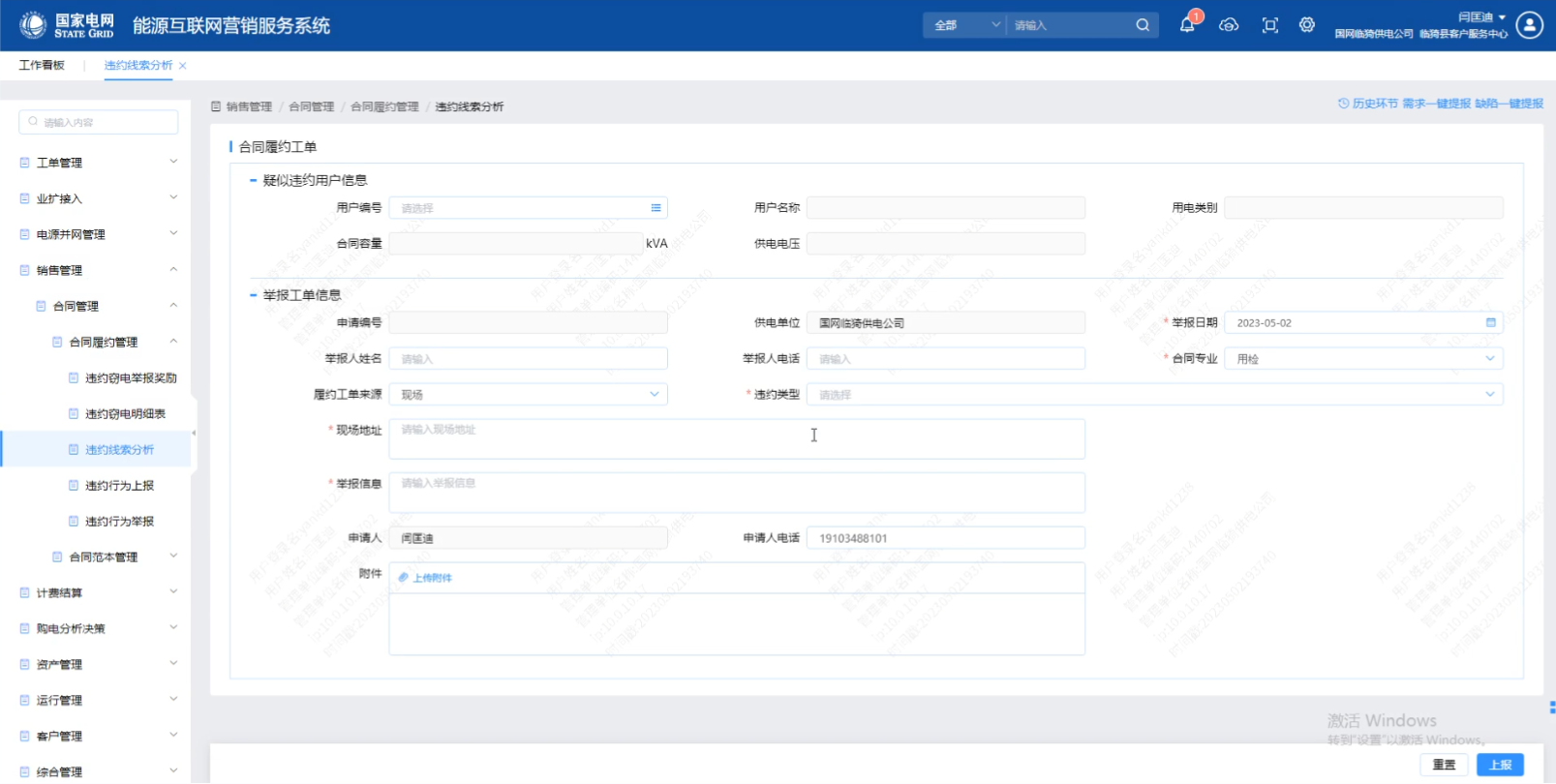Expand the 违约类型 dropdown
Image resolution: width=1556 pixels, height=784 pixels.
pyautogui.click(x=1489, y=394)
